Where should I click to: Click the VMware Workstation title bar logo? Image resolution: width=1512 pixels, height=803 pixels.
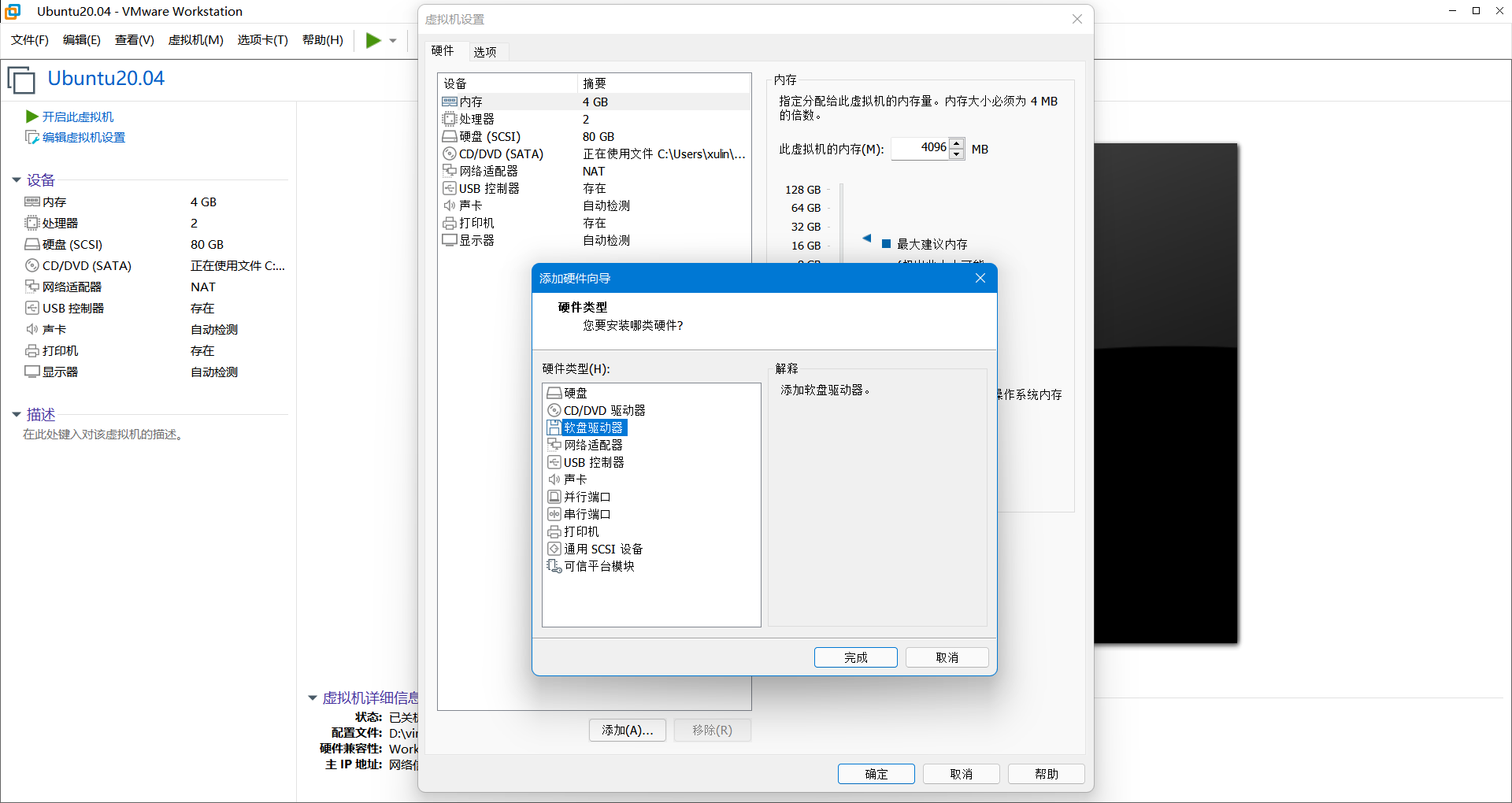point(13,12)
